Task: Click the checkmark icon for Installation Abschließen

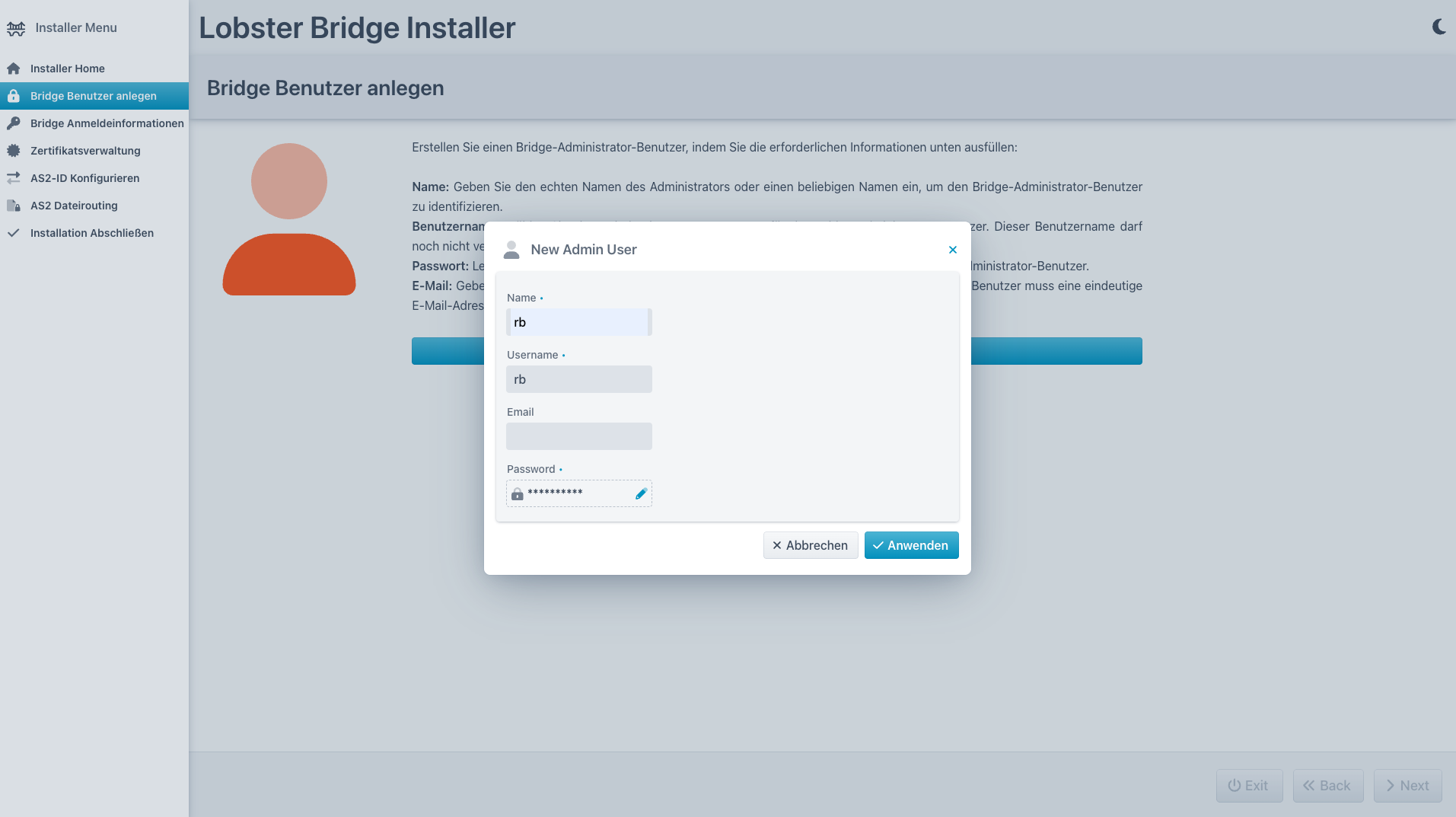Action: click(14, 233)
